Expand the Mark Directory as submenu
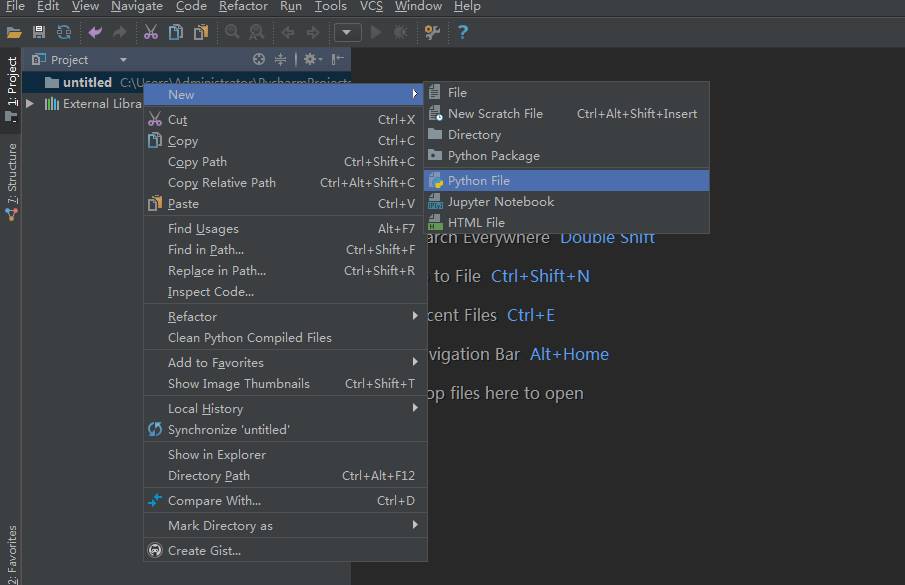905x585 pixels. coord(283,526)
